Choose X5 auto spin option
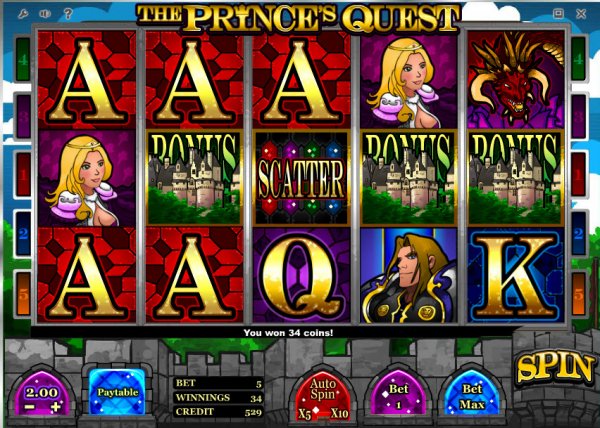 pos(305,414)
